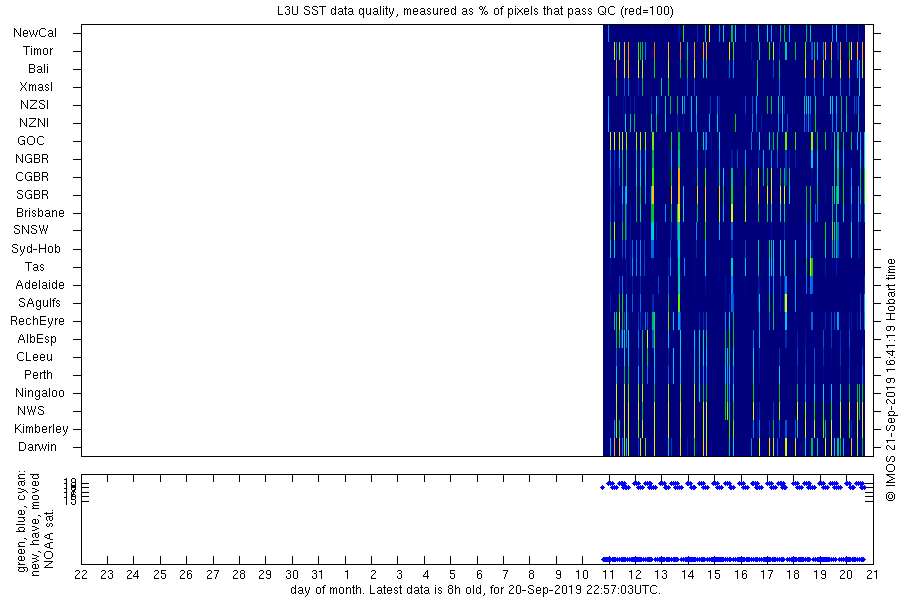The width and height of the screenshot is (900, 600).
Task: Click the SAgulfs row label
Action: pyautogui.click(x=39, y=303)
